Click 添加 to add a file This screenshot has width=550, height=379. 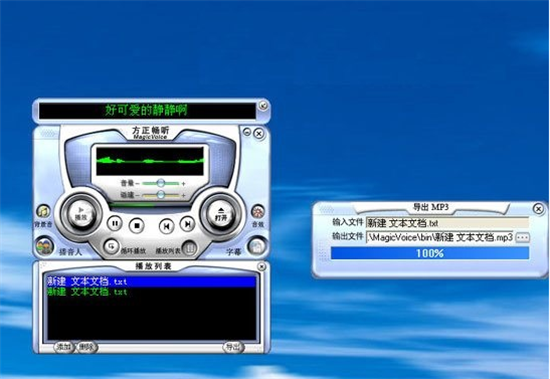click(64, 347)
